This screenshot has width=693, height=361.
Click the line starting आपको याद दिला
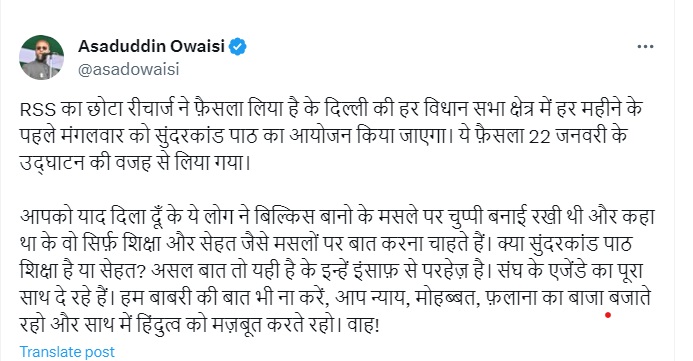coord(337,217)
